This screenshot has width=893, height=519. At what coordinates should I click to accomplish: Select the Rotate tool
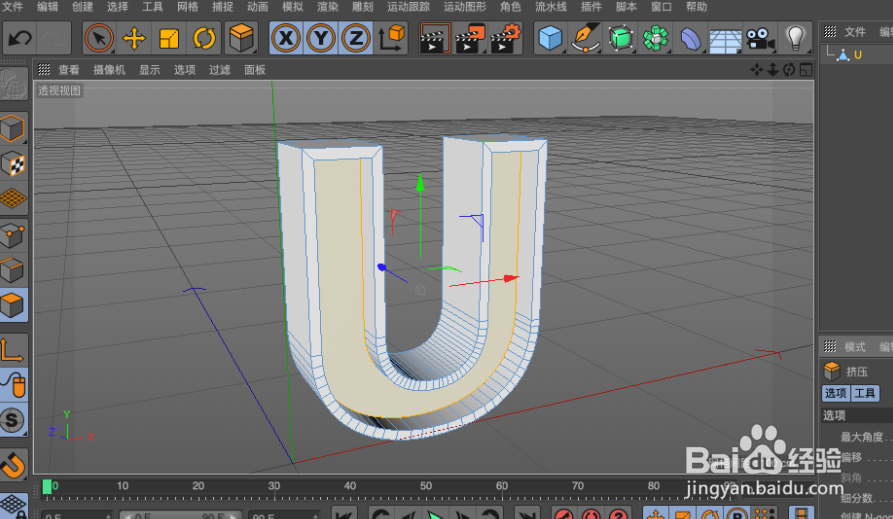(x=204, y=39)
